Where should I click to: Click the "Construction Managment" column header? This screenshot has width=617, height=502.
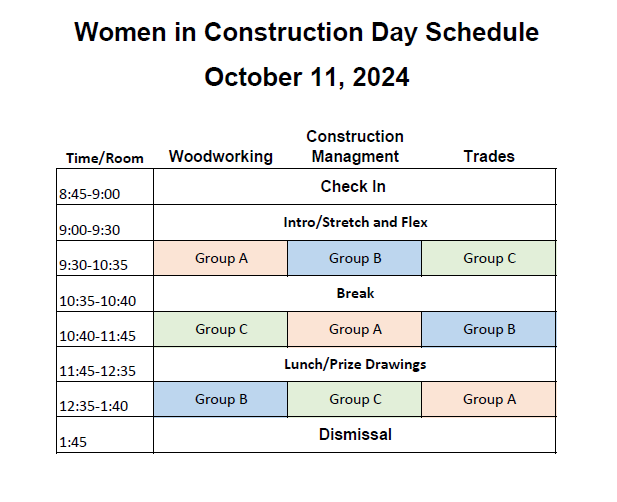point(354,146)
